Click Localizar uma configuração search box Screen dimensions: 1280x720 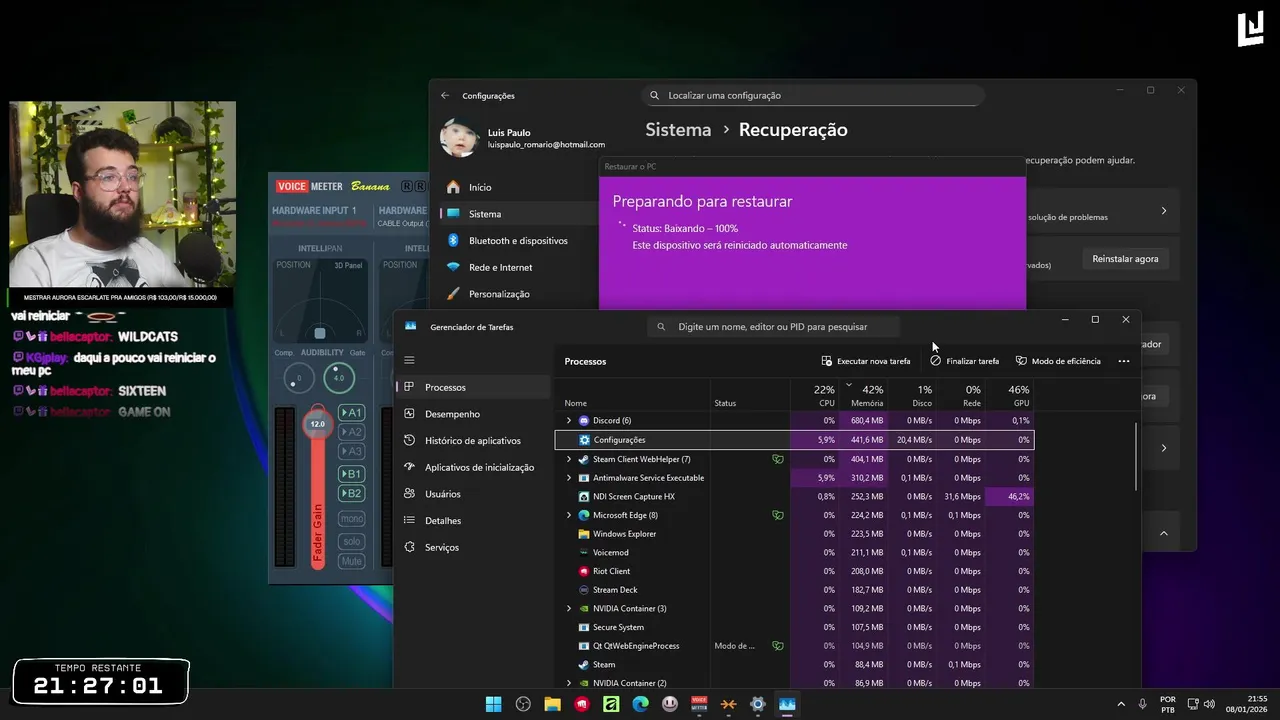click(812, 96)
